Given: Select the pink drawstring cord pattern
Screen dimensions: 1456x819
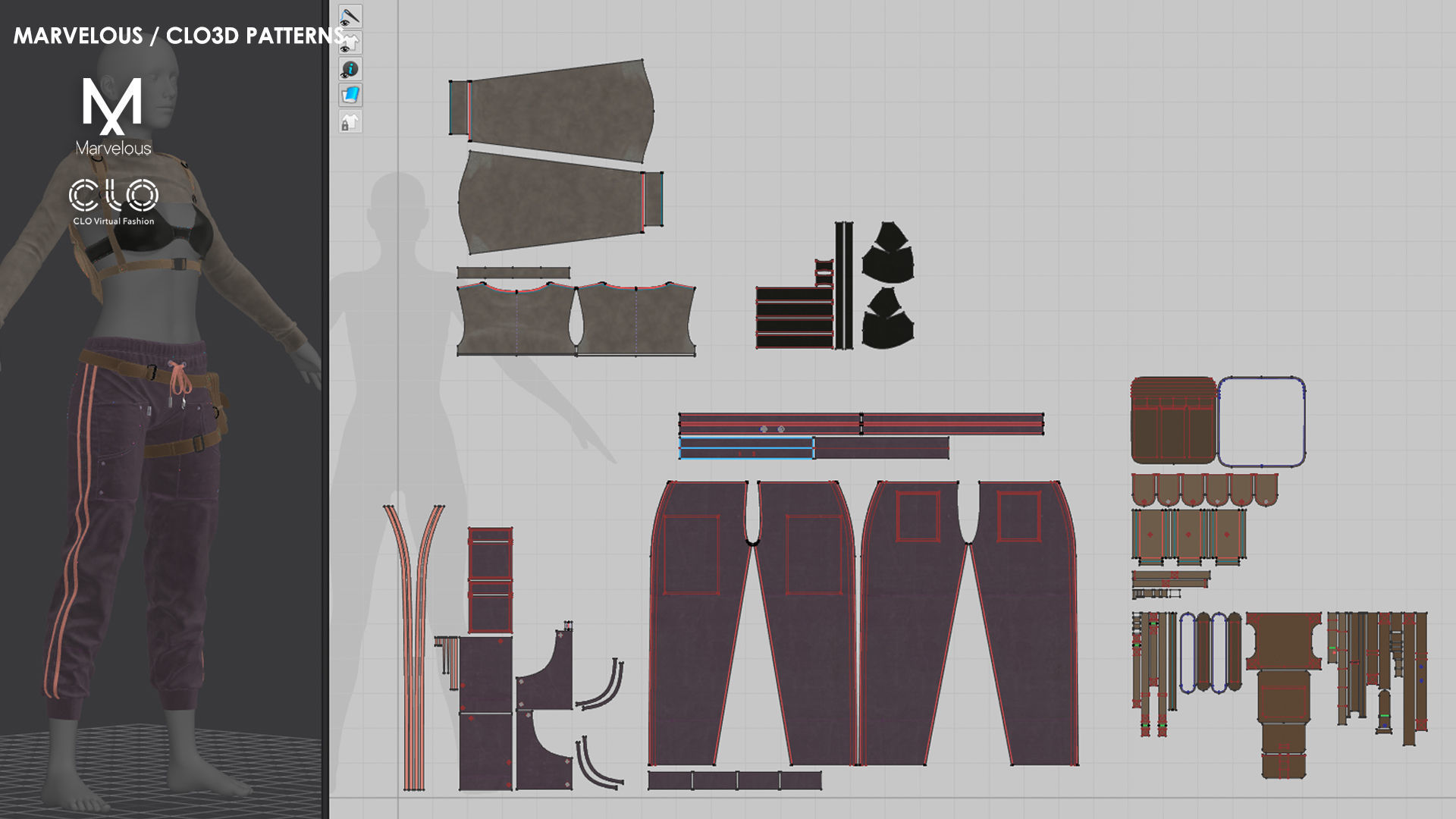Looking at the screenshot, I should (414, 648).
